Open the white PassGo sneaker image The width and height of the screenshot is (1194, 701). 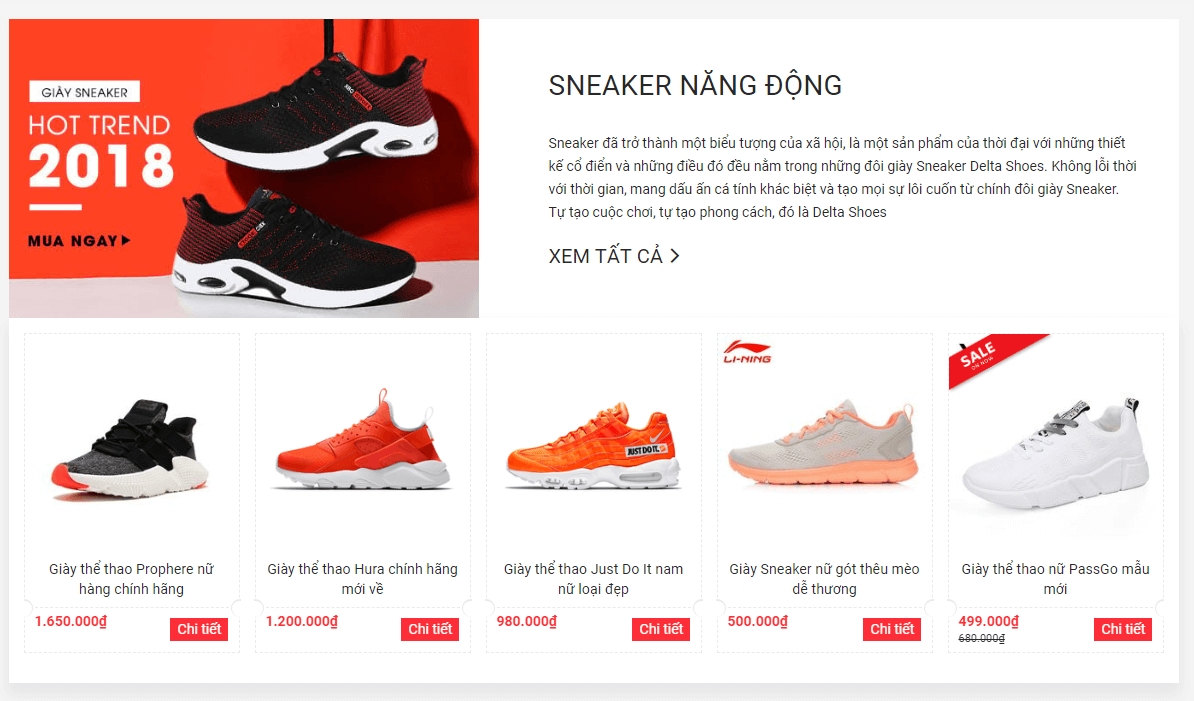1055,454
